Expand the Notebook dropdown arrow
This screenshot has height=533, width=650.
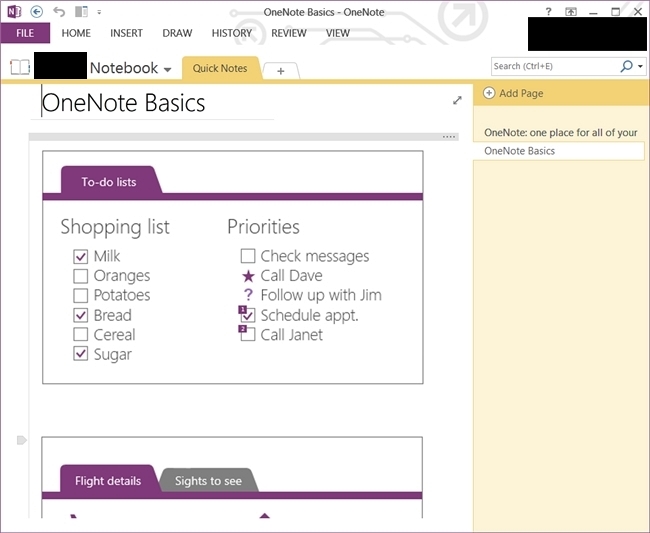[167, 69]
